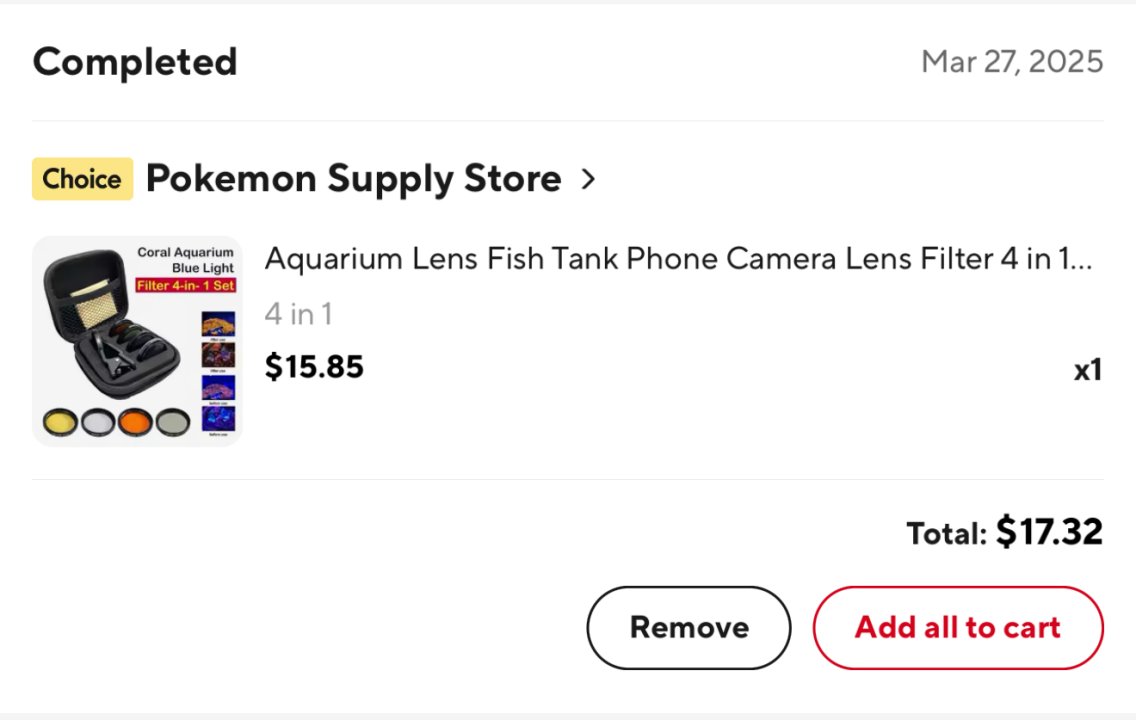Open the Pokemon Supply Store page
Screen dimensions: 1136x720
click(353, 179)
